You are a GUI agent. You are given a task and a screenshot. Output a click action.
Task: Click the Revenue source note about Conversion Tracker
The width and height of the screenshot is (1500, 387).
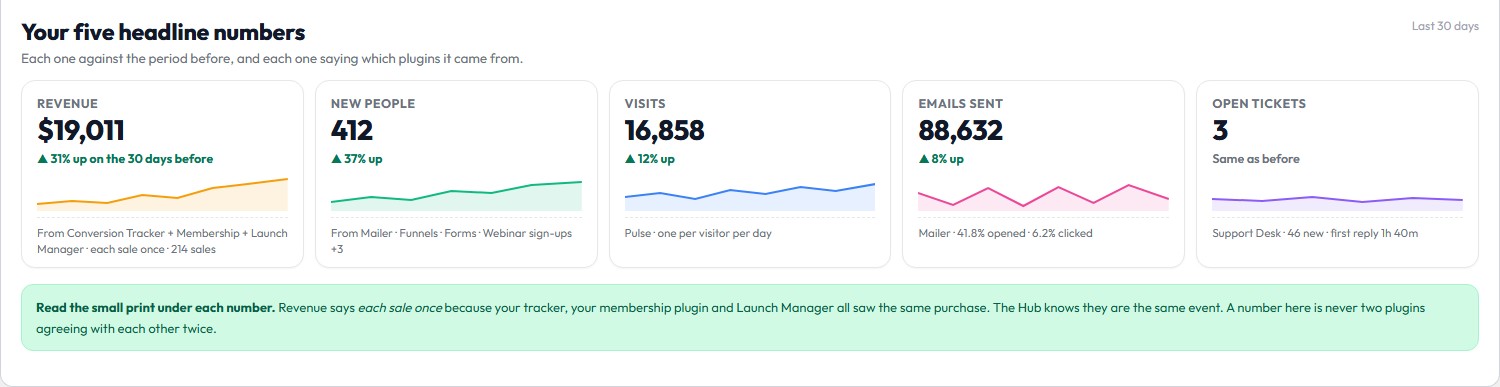coord(162,241)
